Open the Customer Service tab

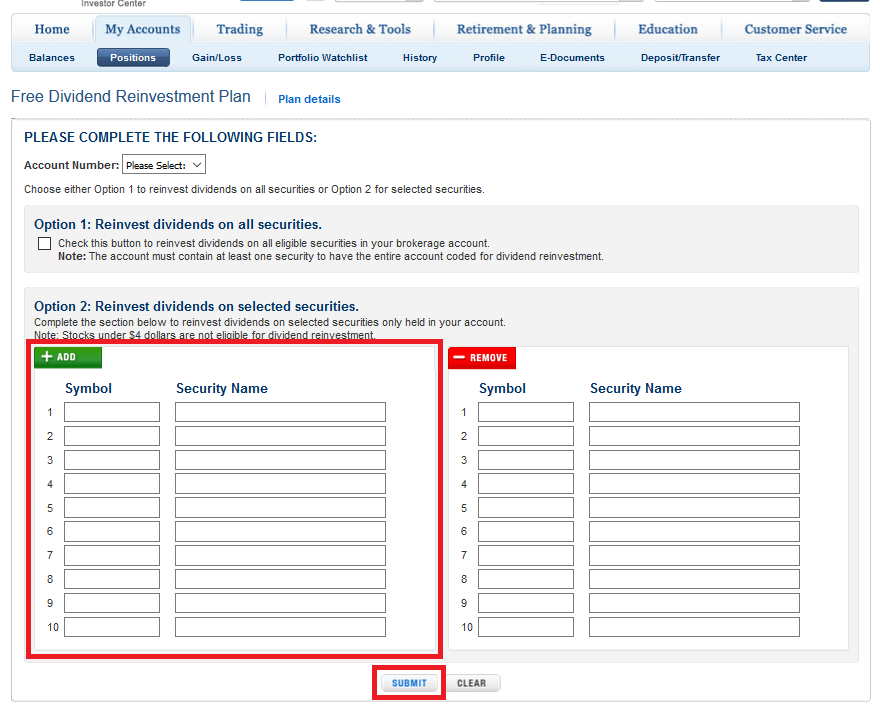pyautogui.click(x=795, y=30)
